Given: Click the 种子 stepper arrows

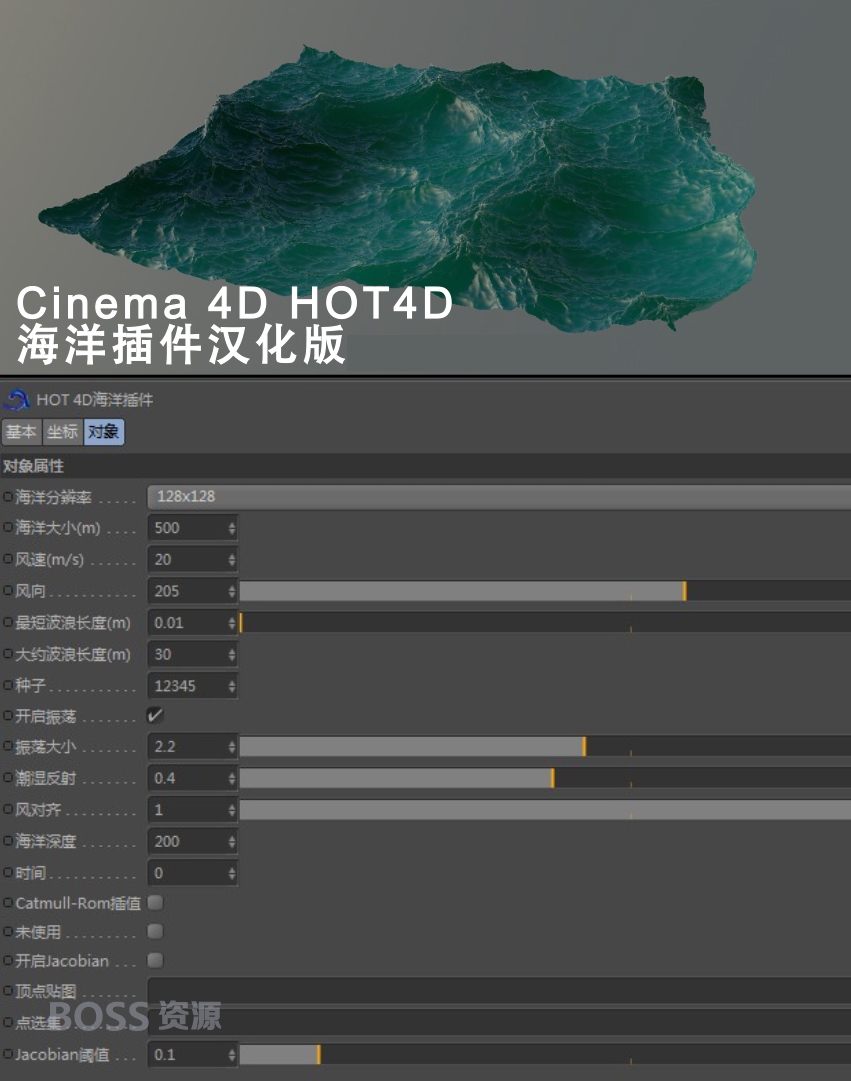Looking at the screenshot, I should point(232,686).
